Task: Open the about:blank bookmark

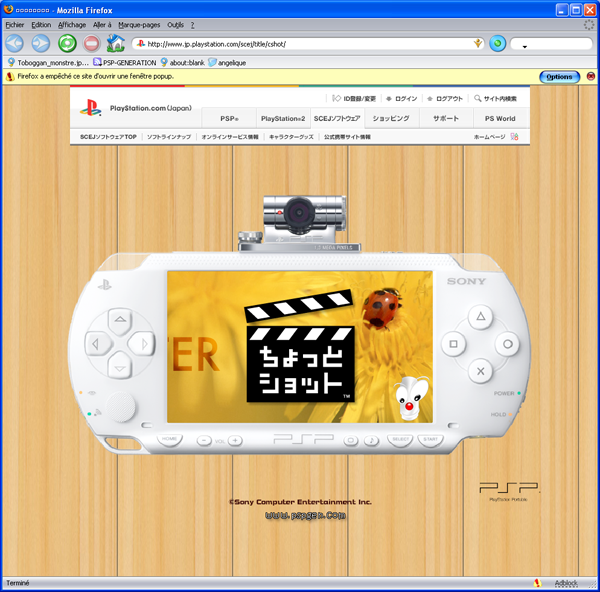Action: pyautogui.click(x=183, y=63)
